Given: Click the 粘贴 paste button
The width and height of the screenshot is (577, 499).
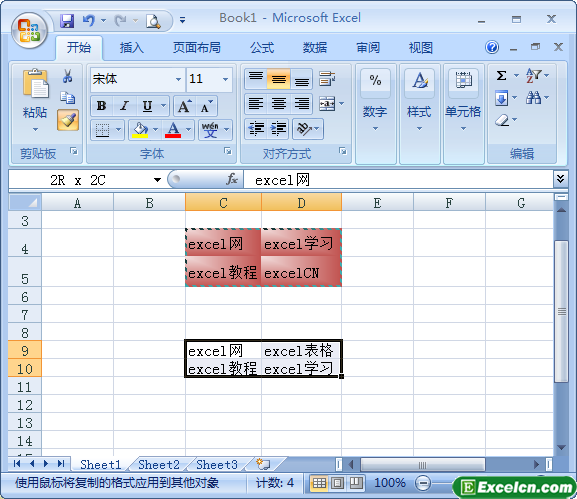Looking at the screenshot, I should pyautogui.click(x=35, y=99).
